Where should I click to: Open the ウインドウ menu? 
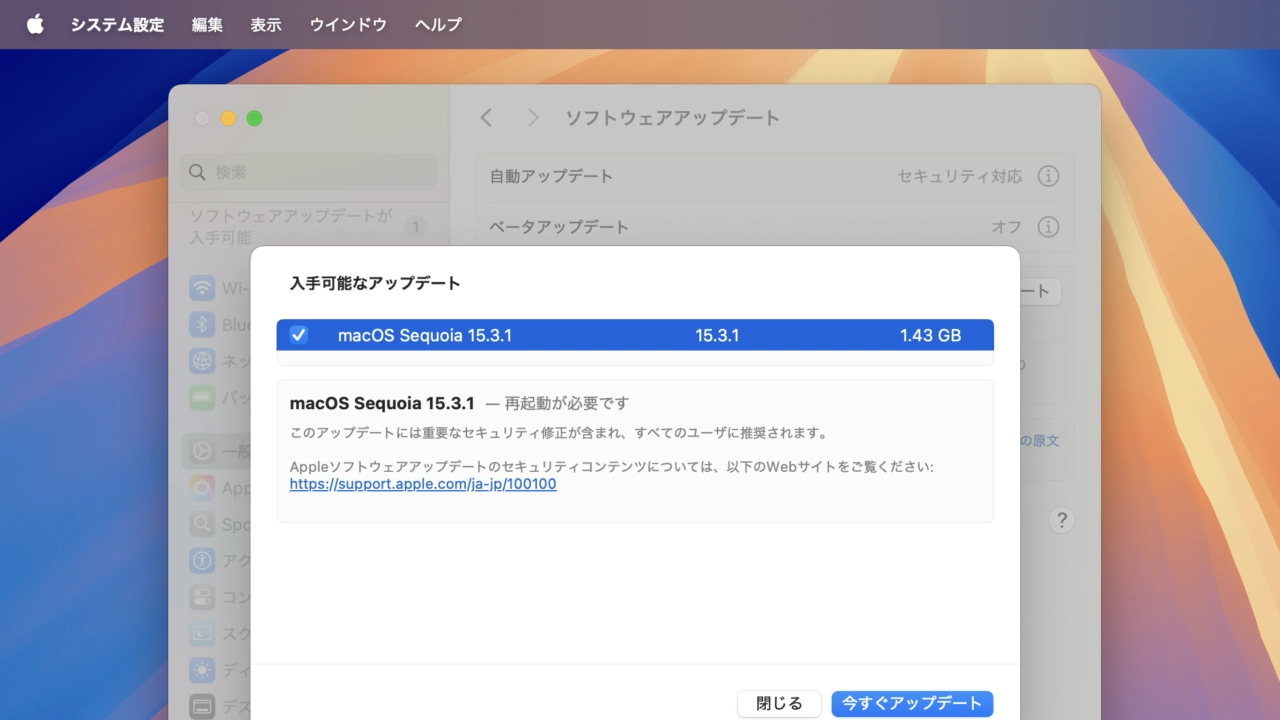[x=348, y=25]
